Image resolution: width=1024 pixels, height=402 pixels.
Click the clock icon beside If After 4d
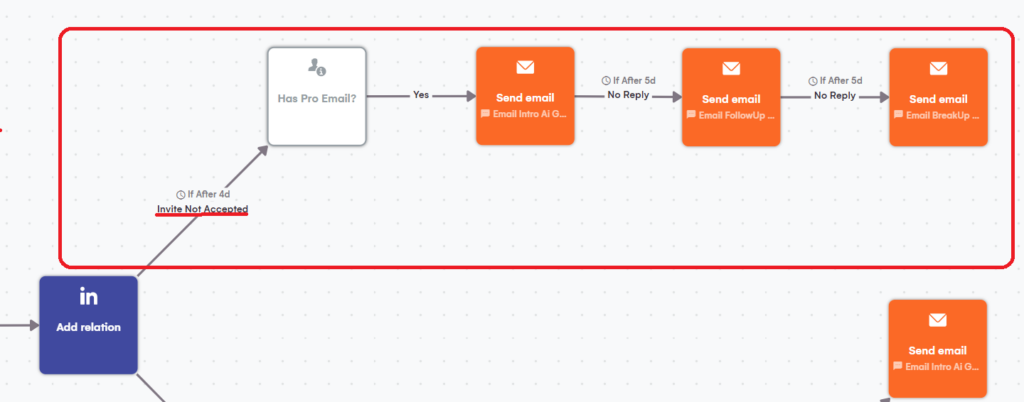(180, 194)
